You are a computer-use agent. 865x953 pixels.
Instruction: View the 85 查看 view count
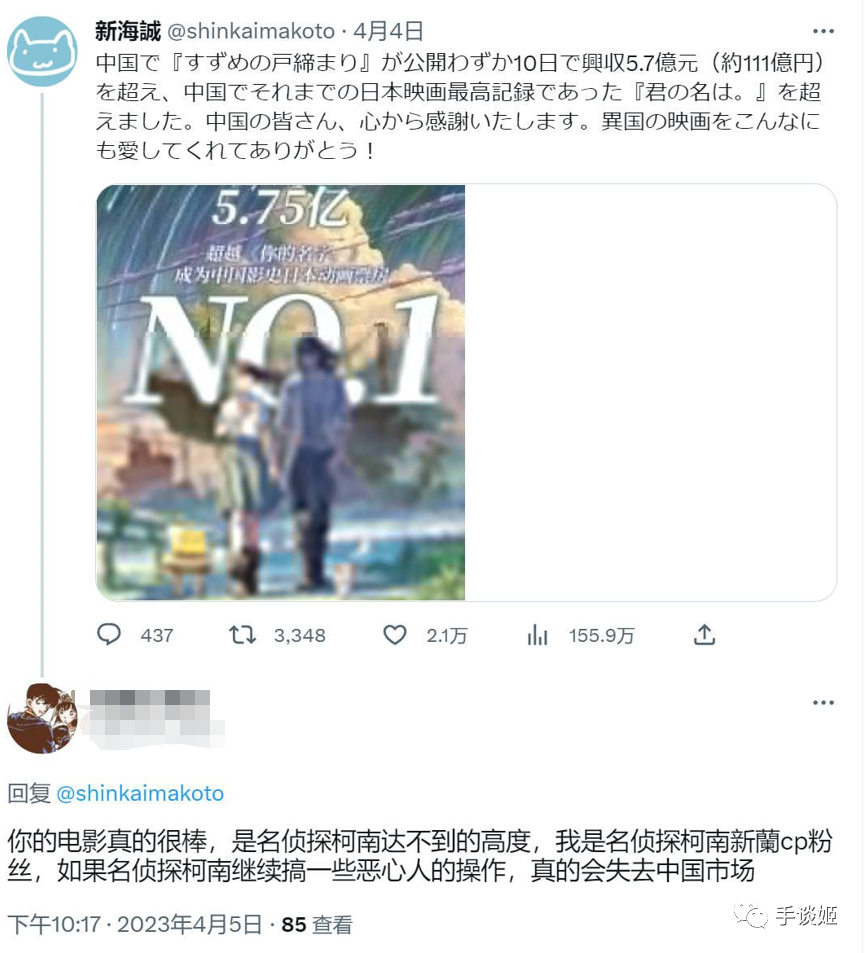[x=317, y=924]
